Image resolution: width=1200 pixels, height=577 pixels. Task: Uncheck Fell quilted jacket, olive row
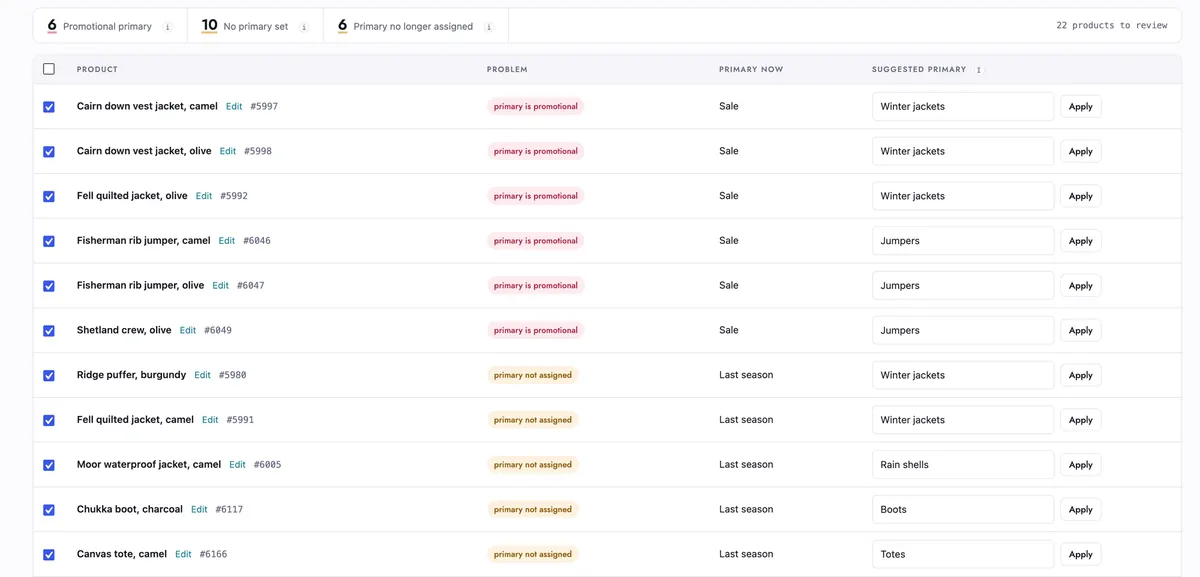[x=49, y=197]
